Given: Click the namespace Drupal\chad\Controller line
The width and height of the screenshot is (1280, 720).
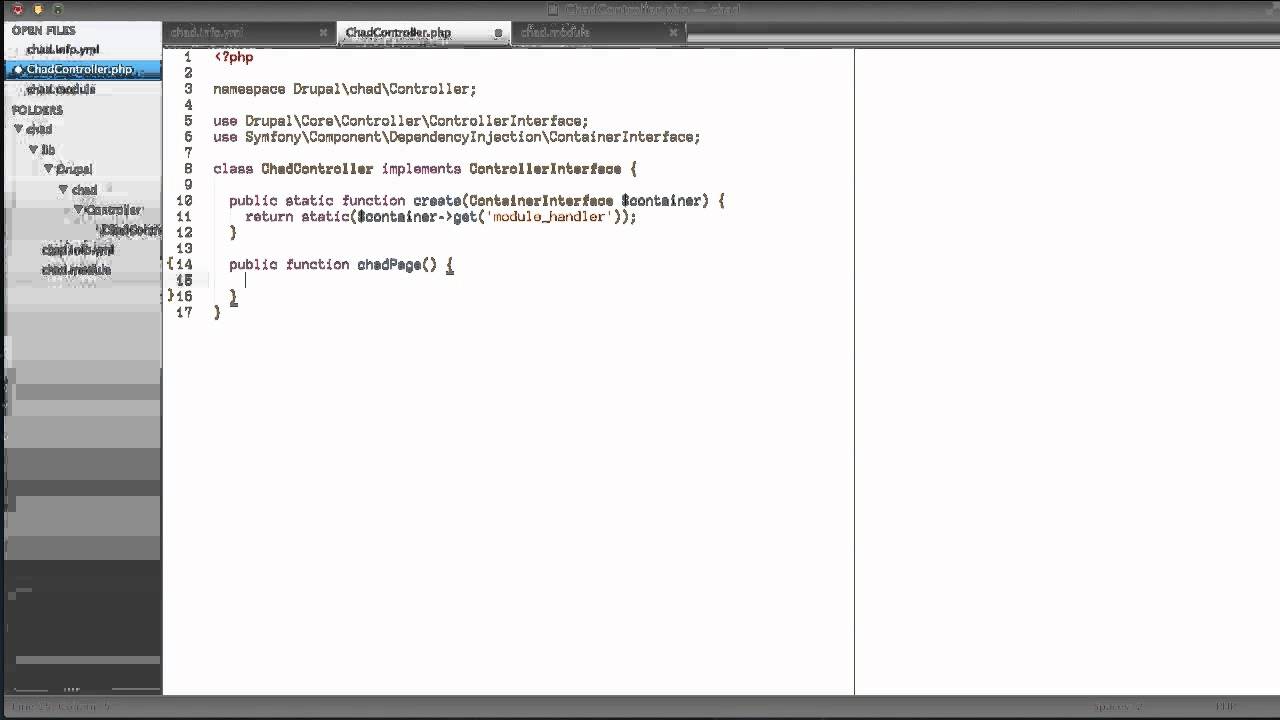Looking at the screenshot, I should tap(345, 89).
